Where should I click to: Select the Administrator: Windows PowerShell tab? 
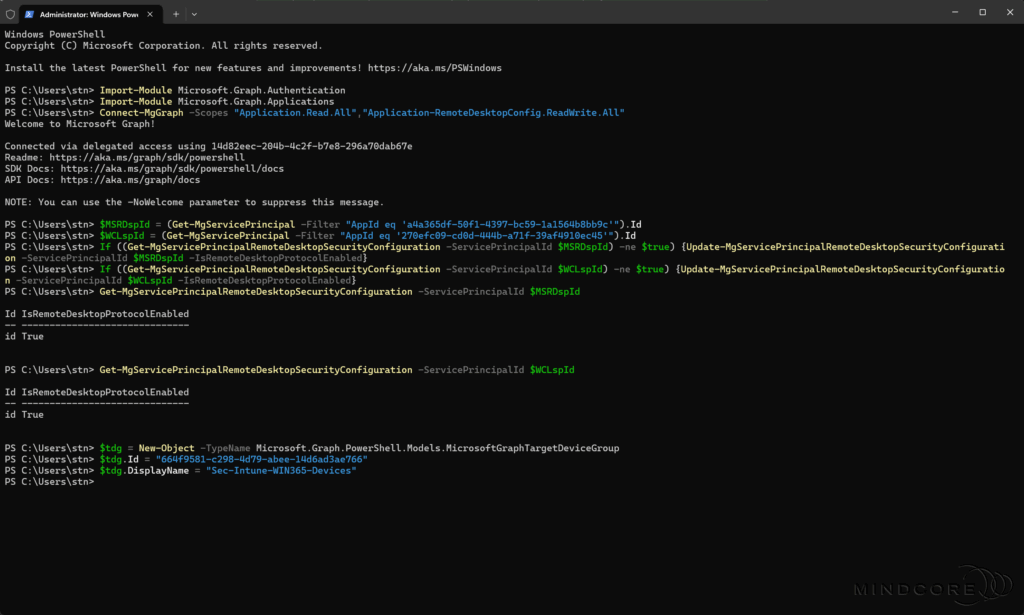pos(89,14)
